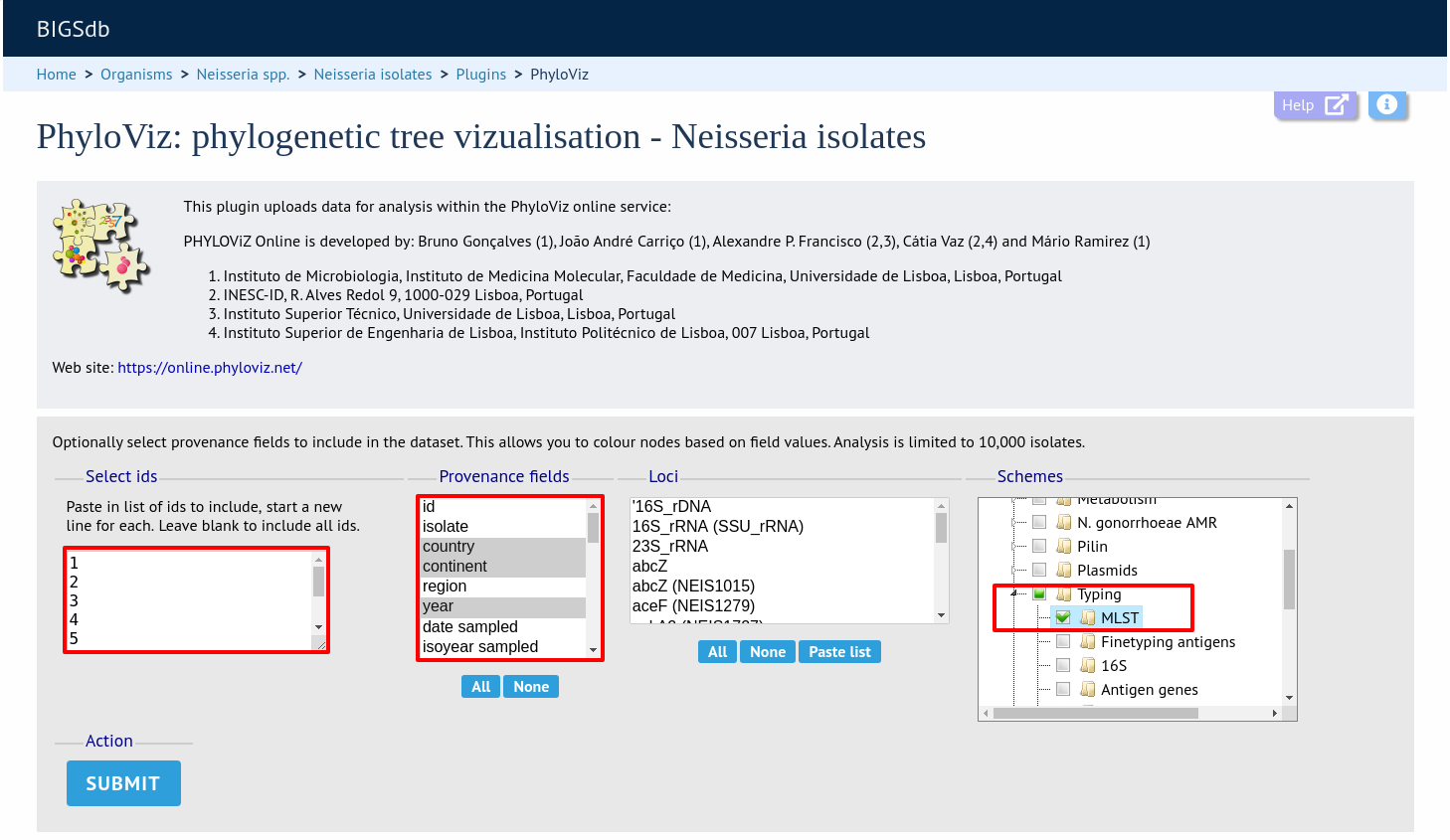Click the Plasmids folder icon
Image resolution: width=1450 pixels, height=840 pixels.
point(1064,571)
